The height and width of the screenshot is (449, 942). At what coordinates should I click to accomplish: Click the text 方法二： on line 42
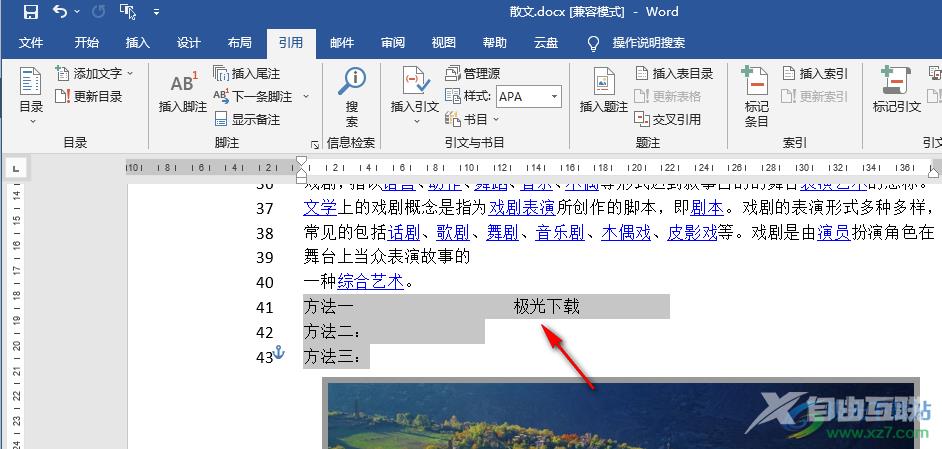click(x=333, y=332)
